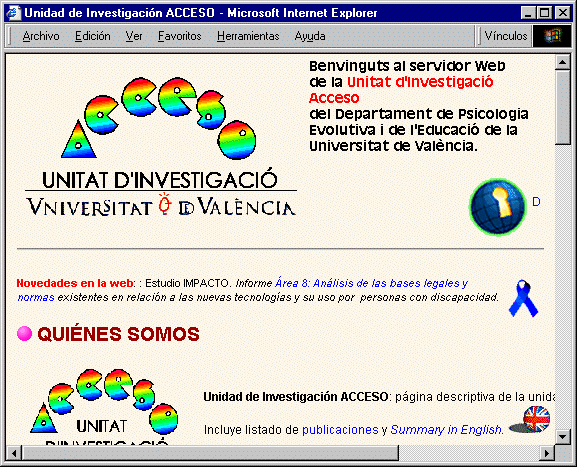Click the vertical scrollbar down arrow

tap(563, 437)
